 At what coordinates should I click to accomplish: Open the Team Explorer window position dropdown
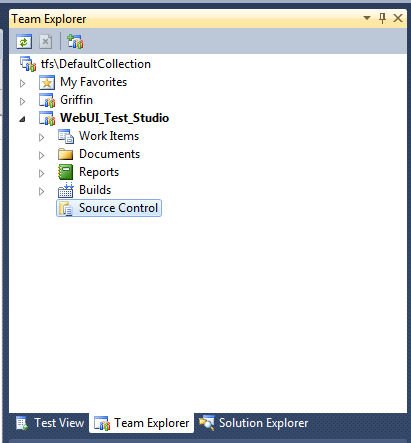click(x=367, y=18)
